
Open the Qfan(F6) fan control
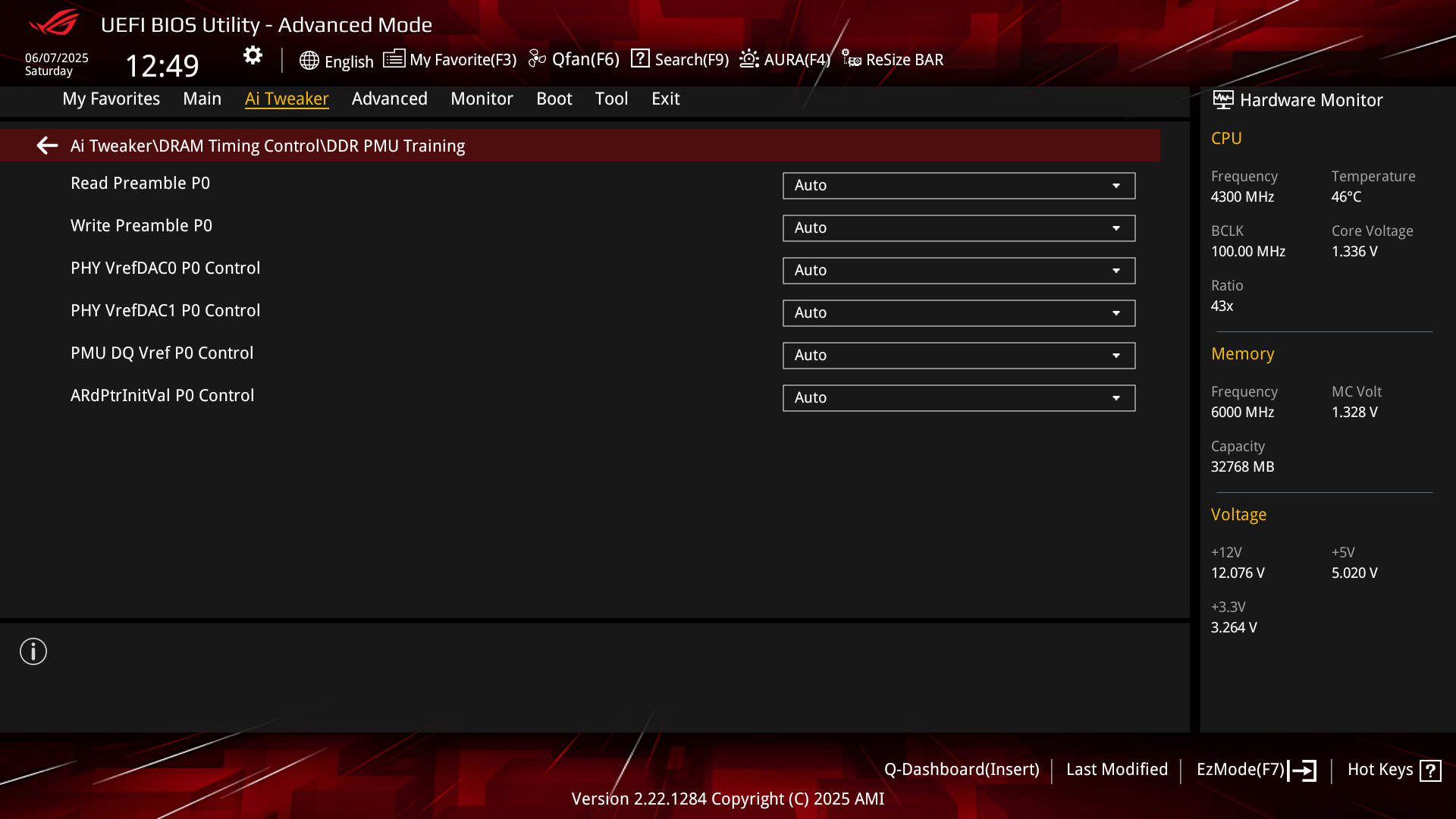pyautogui.click(x=574, y=59)
